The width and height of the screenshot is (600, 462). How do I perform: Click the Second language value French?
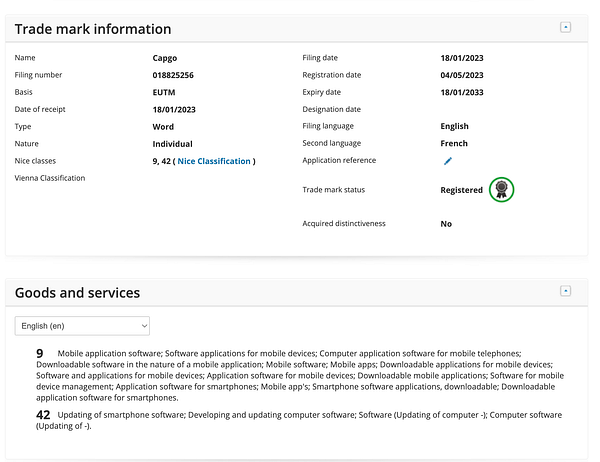[x=454, y=144]
